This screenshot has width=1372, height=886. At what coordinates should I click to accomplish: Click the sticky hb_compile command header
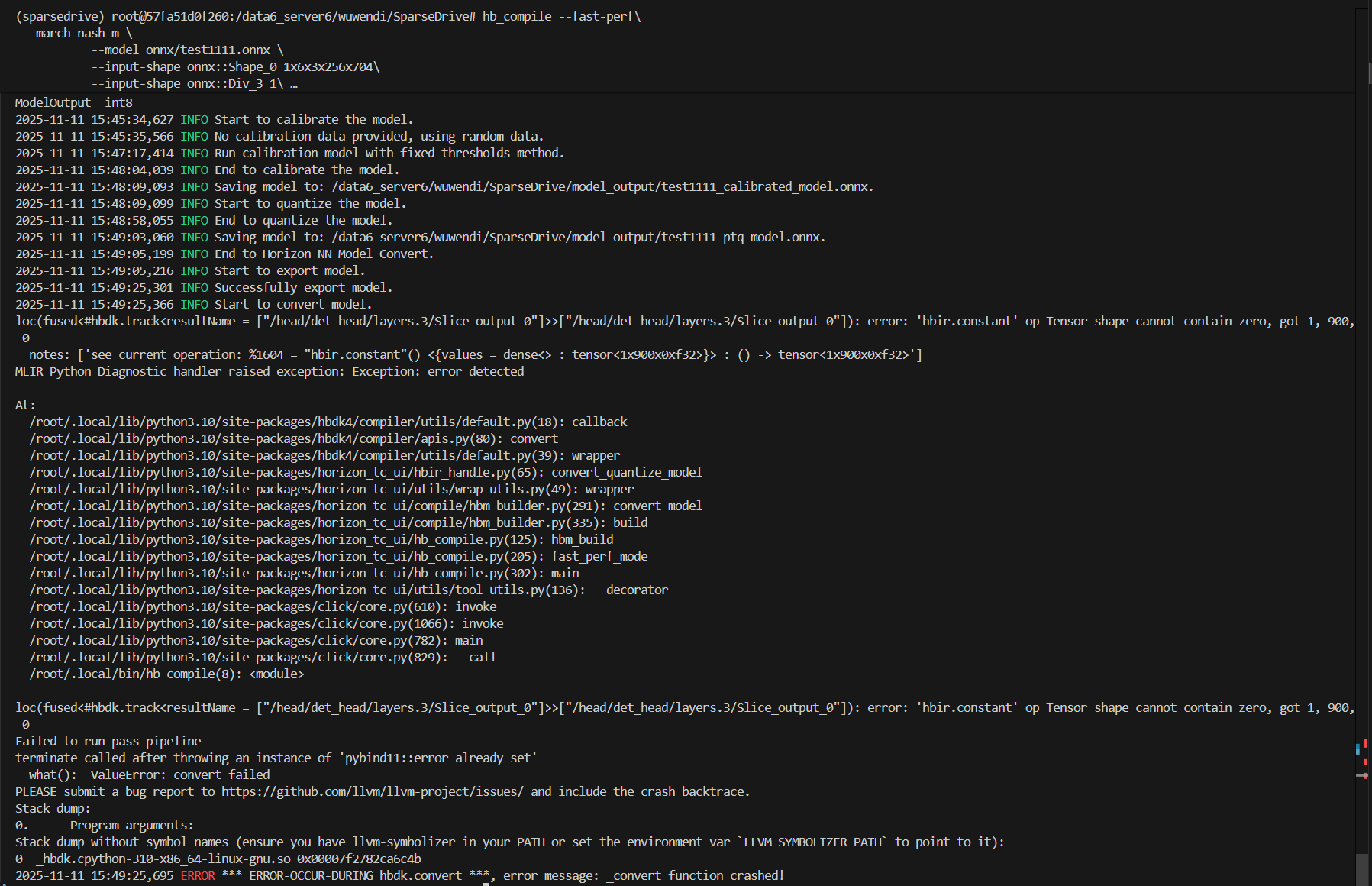pos(328,16)
